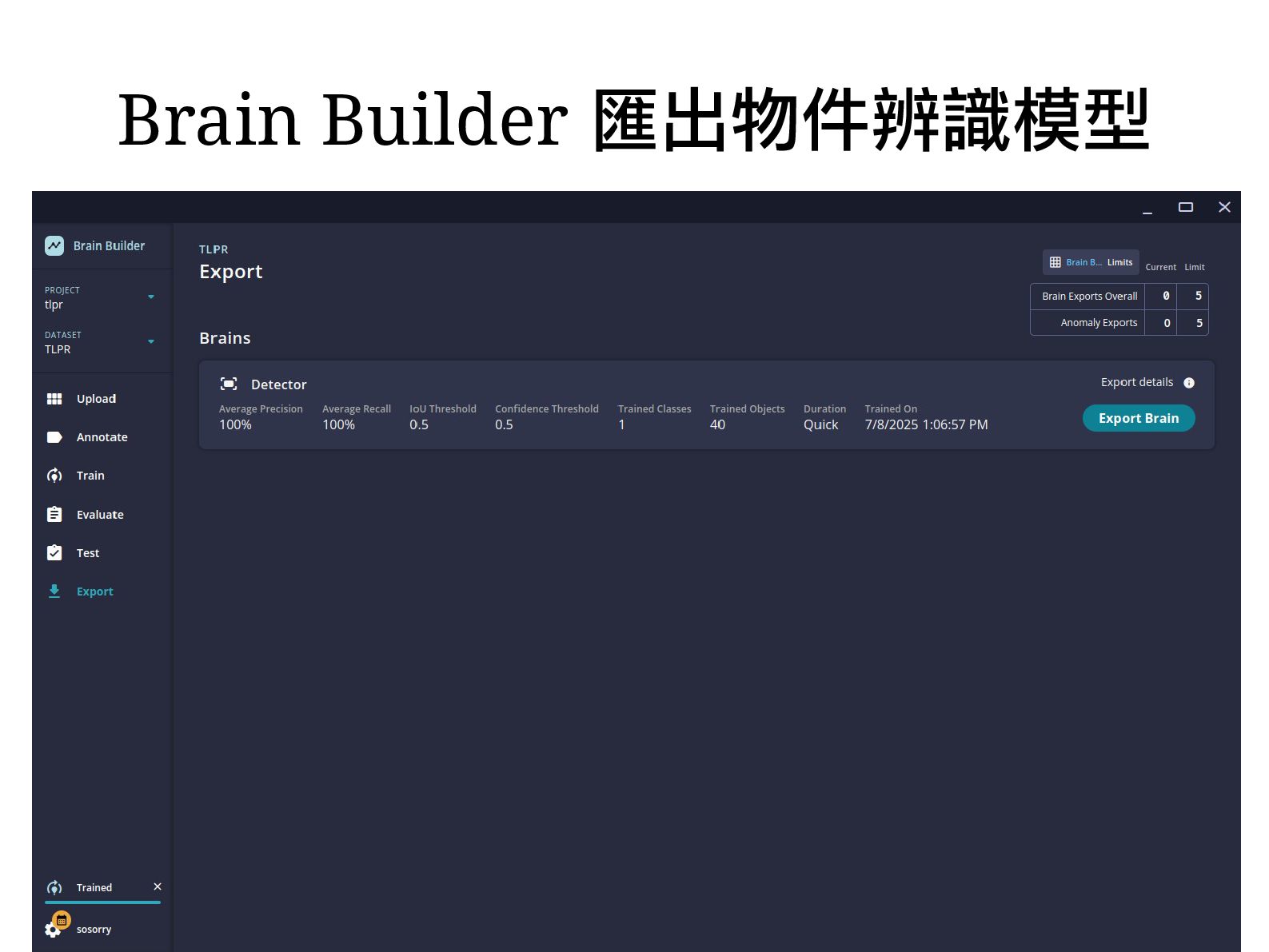The height and width of the screenshot is (952, 1269).
Task: Click the Brain Exports Overall row label
Action: coord(1089,296)
